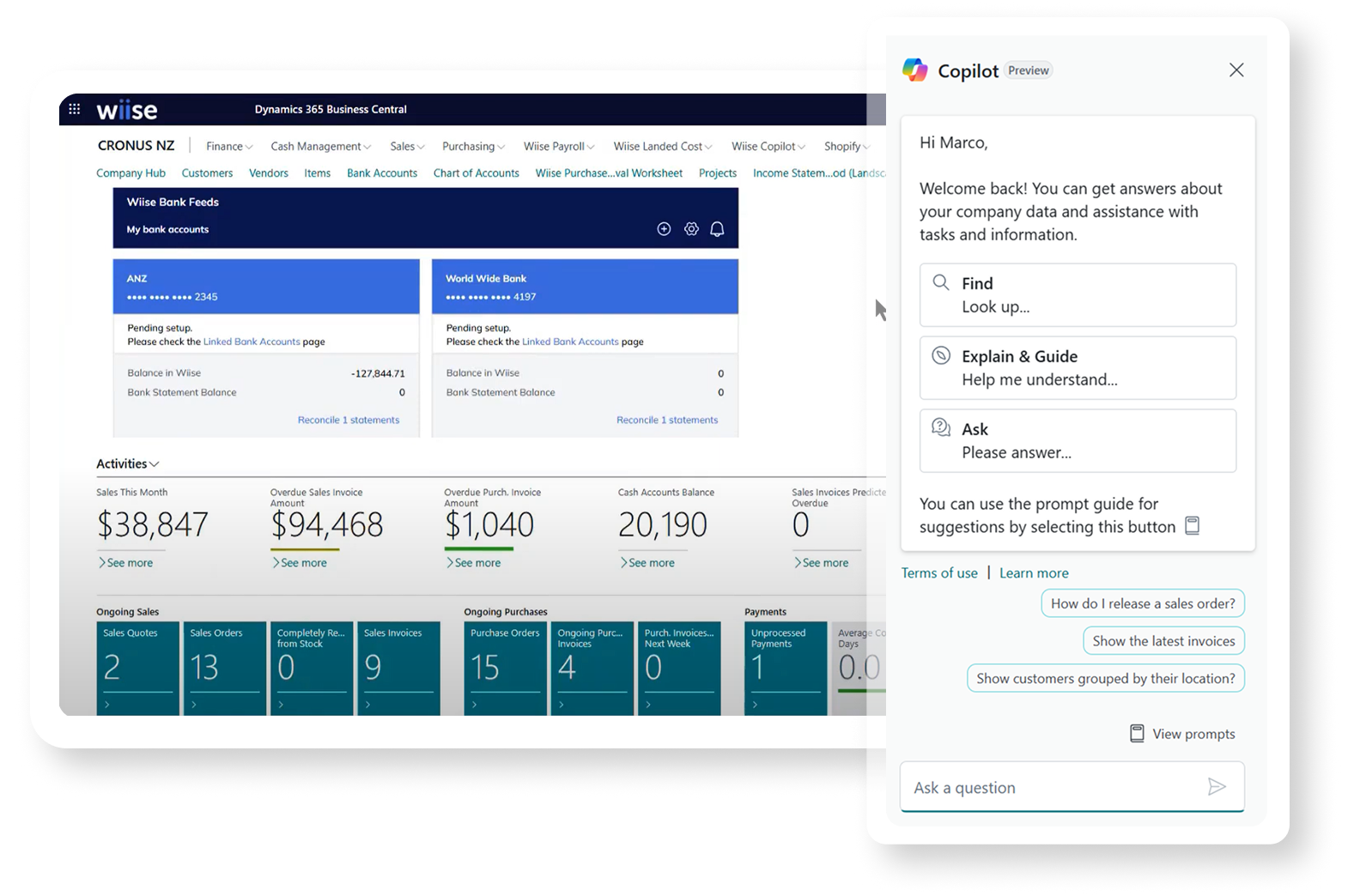Screen dimensions: 1360x896
Task: Expand the Shopify menu
Action: [x=847, y=147]
